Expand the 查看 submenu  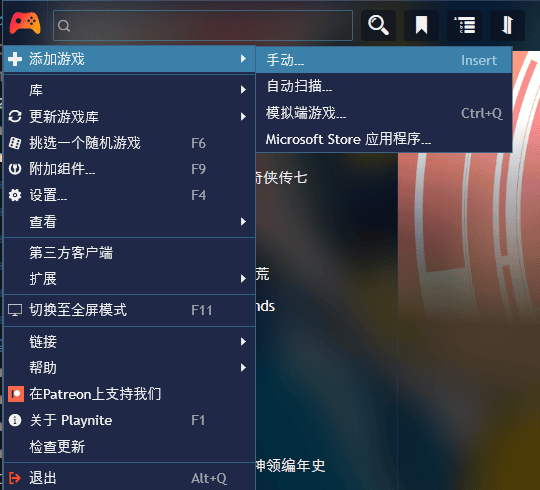click(x=129, y=222)
